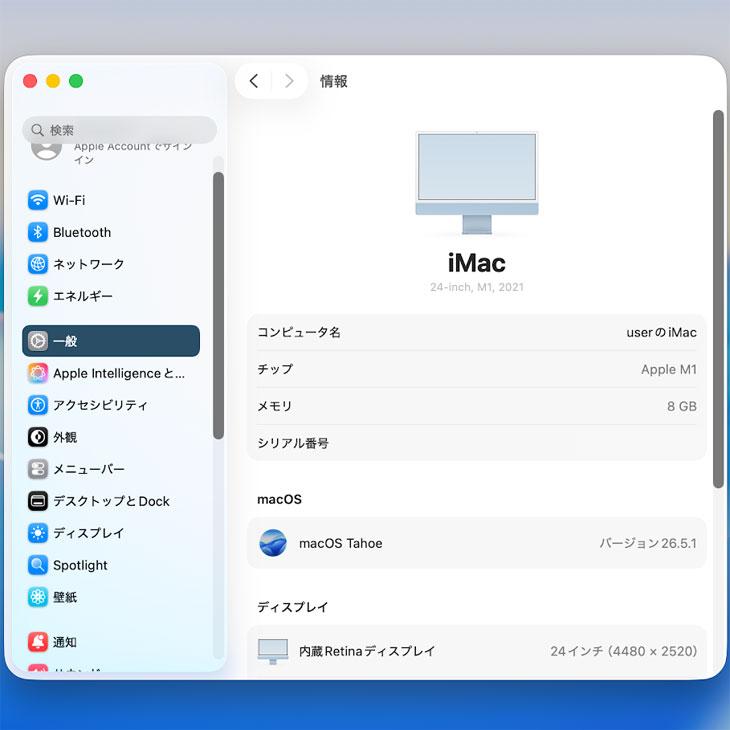Click the 内蔵Retinaディスプレイ label
Viewport: 730px width, 730px height.
tap(367, 651)
